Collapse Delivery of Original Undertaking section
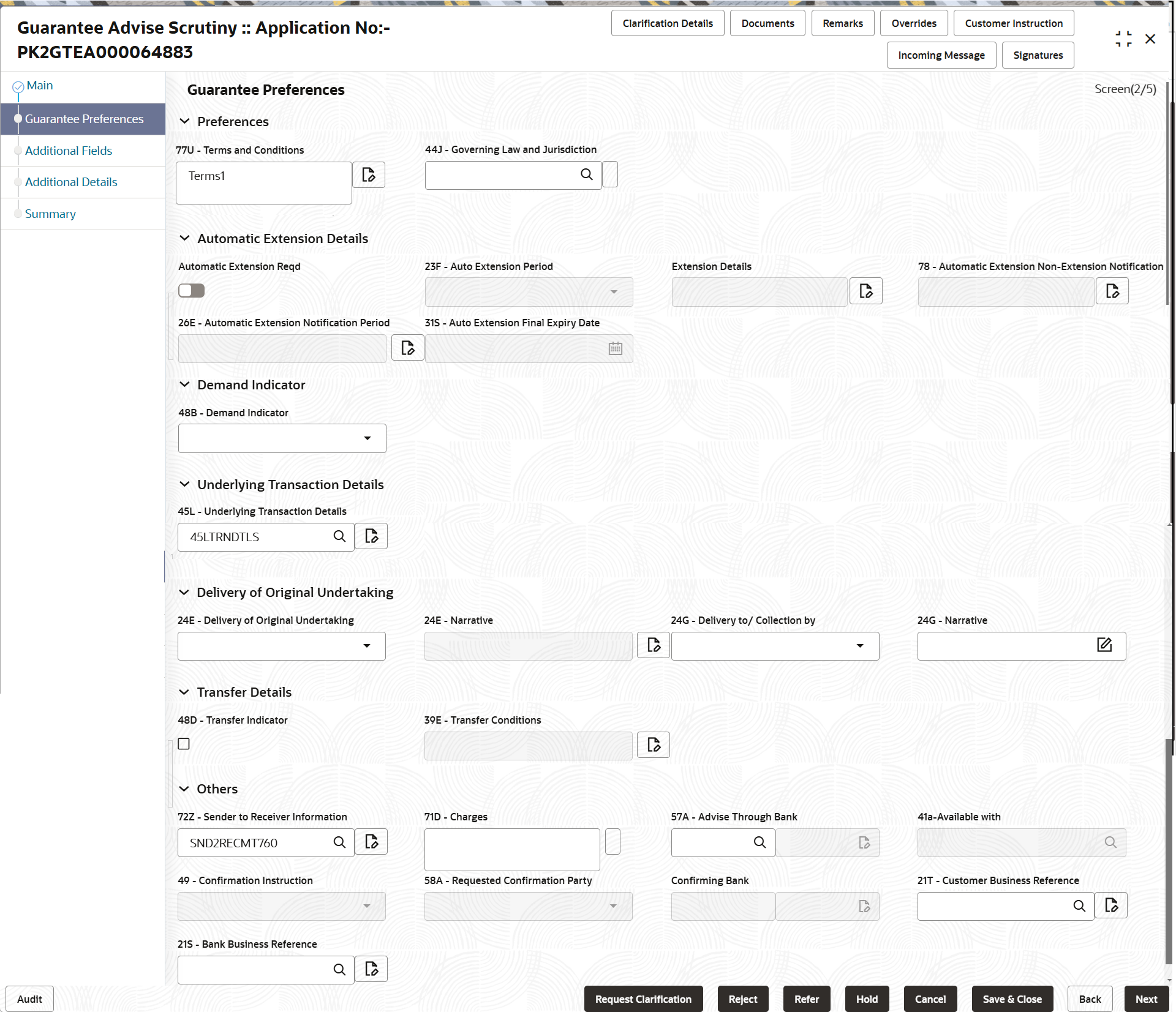Screen dimensions: 1176x1012 tap(184, 592)
